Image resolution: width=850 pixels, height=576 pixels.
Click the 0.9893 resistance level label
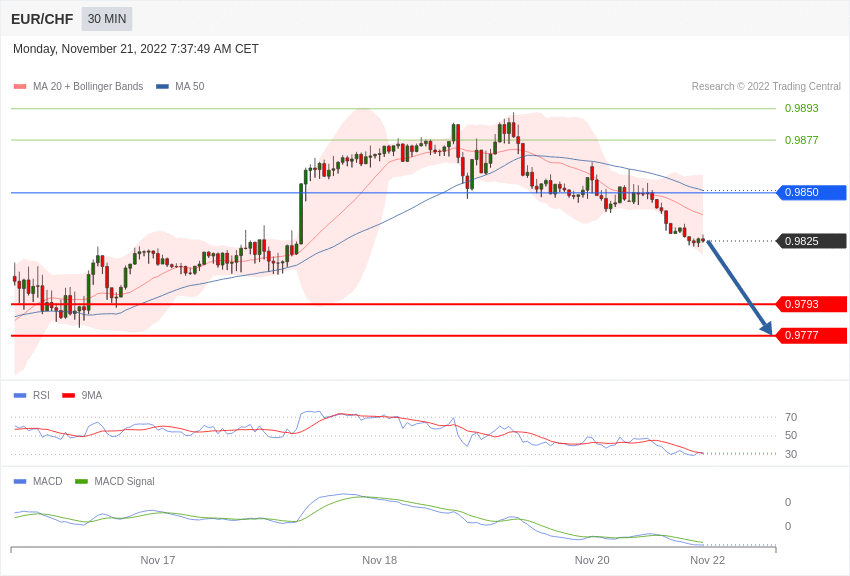(x=801, y=108)
